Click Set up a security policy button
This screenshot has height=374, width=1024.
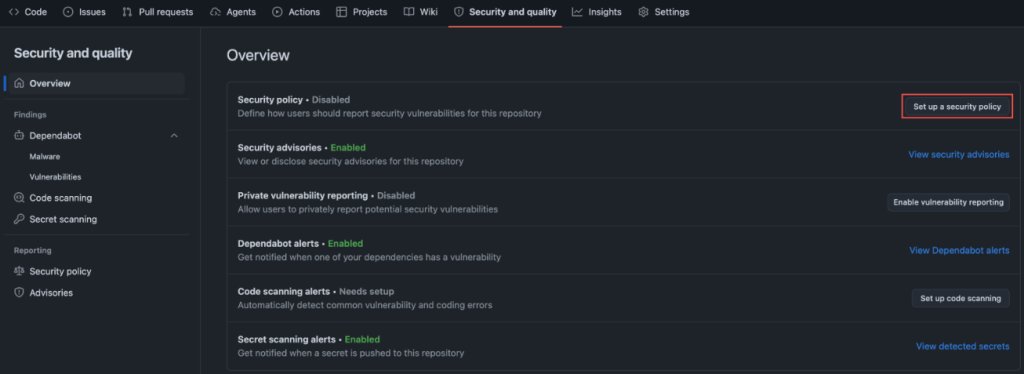pyautogui.click(x=957, y=106)
